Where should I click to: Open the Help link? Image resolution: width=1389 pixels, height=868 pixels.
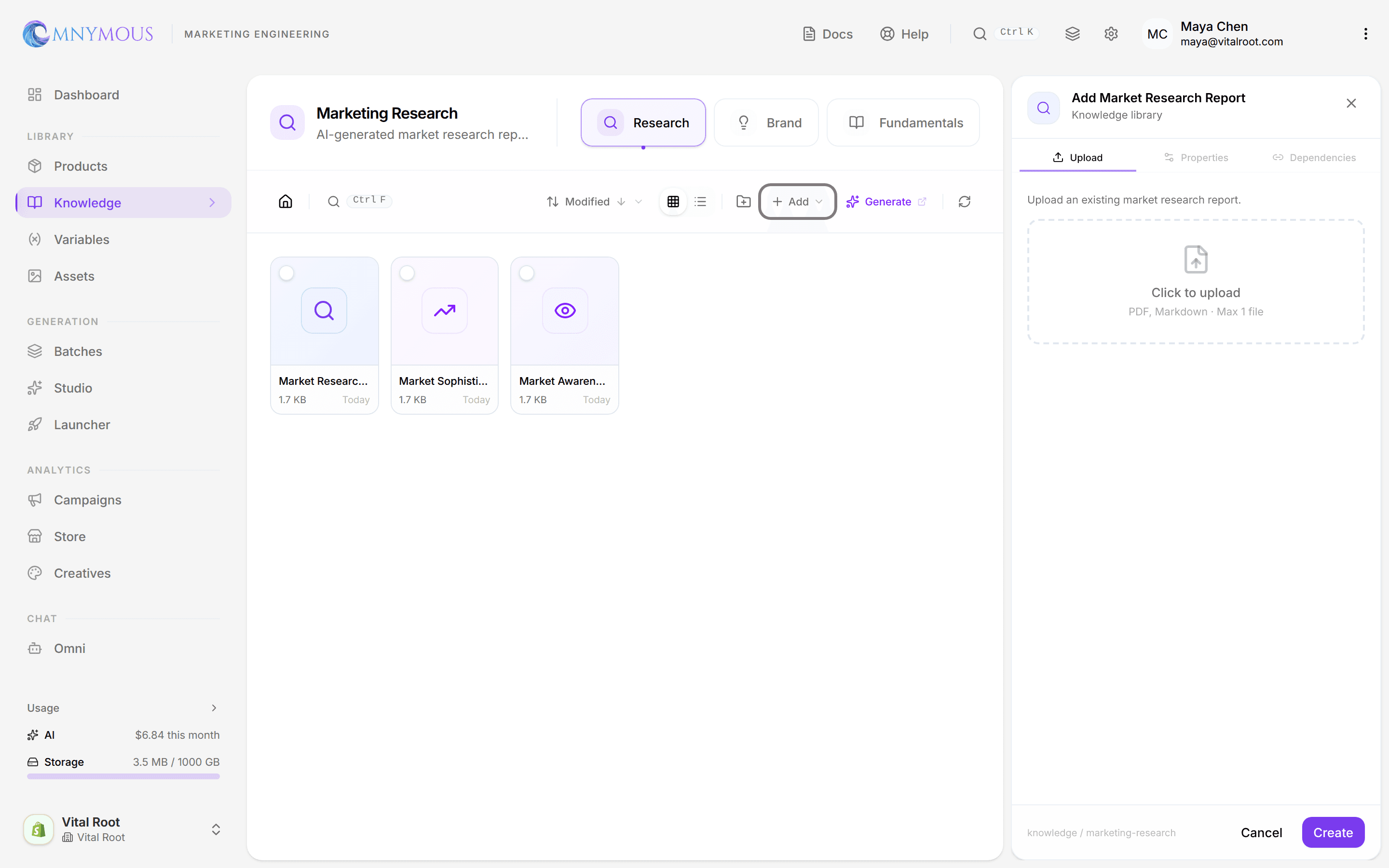(904, 34)
